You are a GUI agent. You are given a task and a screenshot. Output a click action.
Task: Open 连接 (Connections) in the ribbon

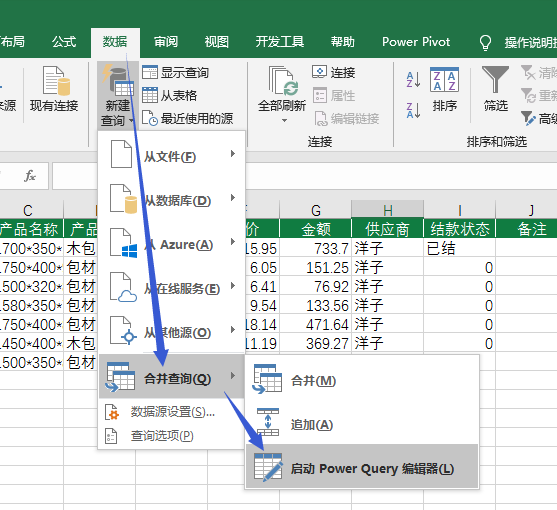334,72
